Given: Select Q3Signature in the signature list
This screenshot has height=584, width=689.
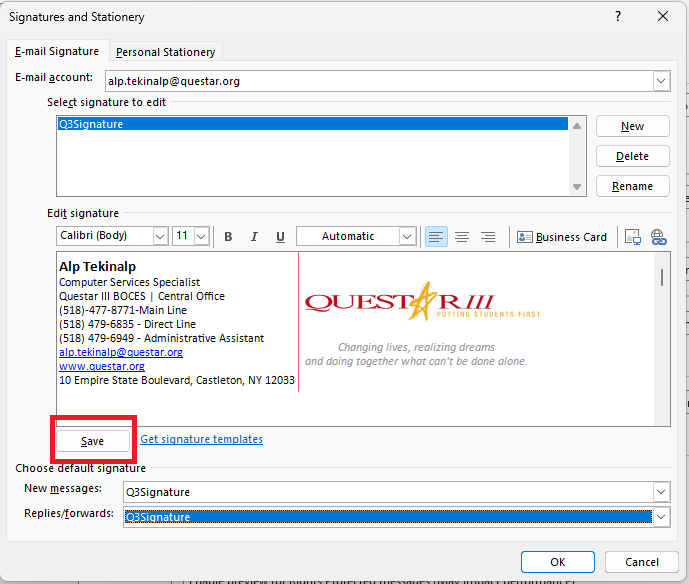Looking at the screenshot, I should [312, 124].
